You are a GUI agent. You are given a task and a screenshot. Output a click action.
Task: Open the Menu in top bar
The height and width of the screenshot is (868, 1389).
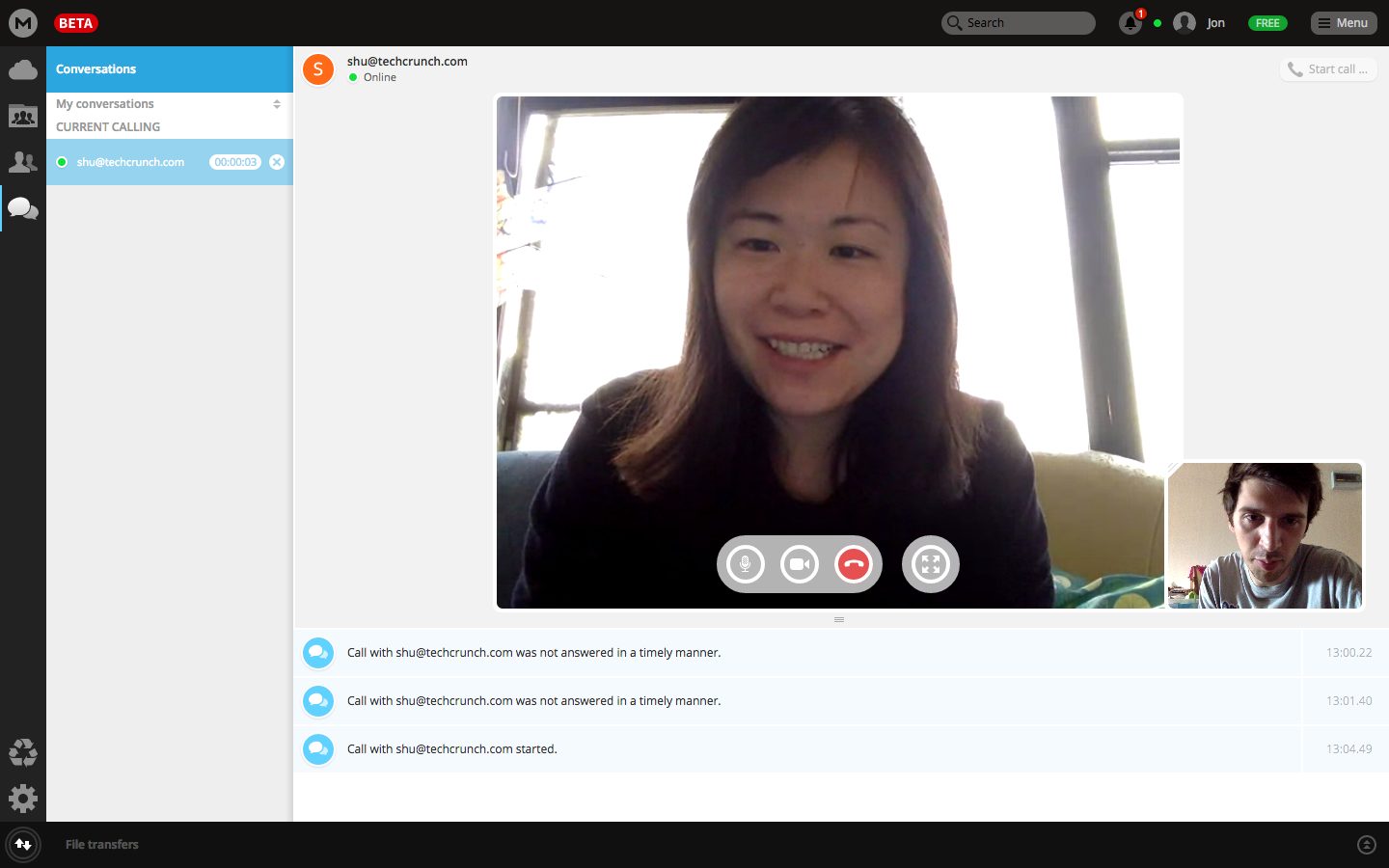pos(1343,23)
